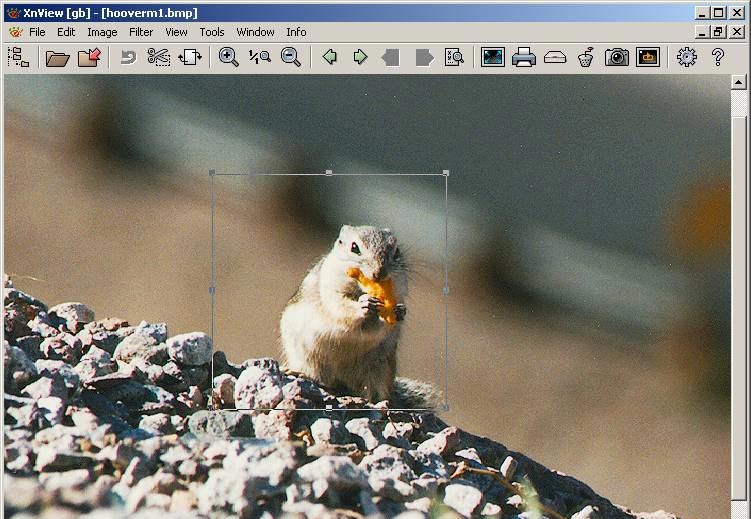Open the File menu
Viewport: 751px width, 519px height.
click(37, 32)
